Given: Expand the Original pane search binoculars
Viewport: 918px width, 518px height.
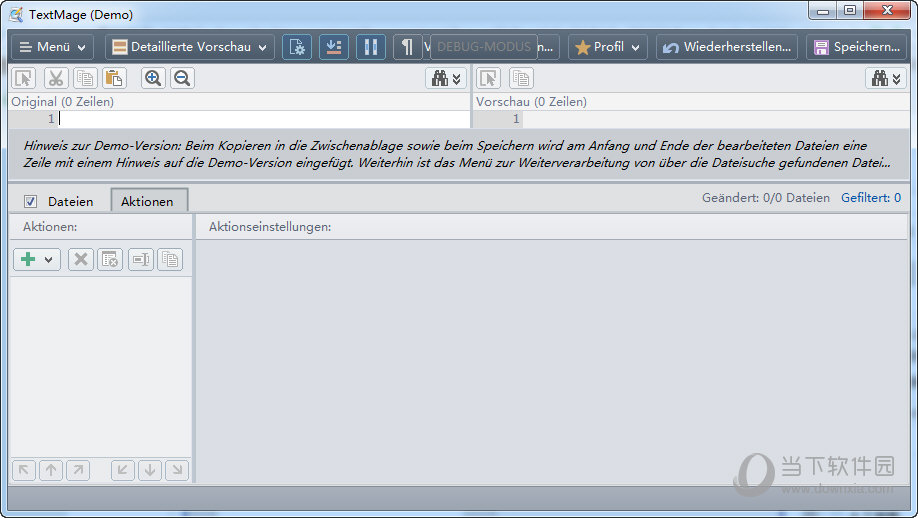Looking at the screenshot, I should 446,78.
